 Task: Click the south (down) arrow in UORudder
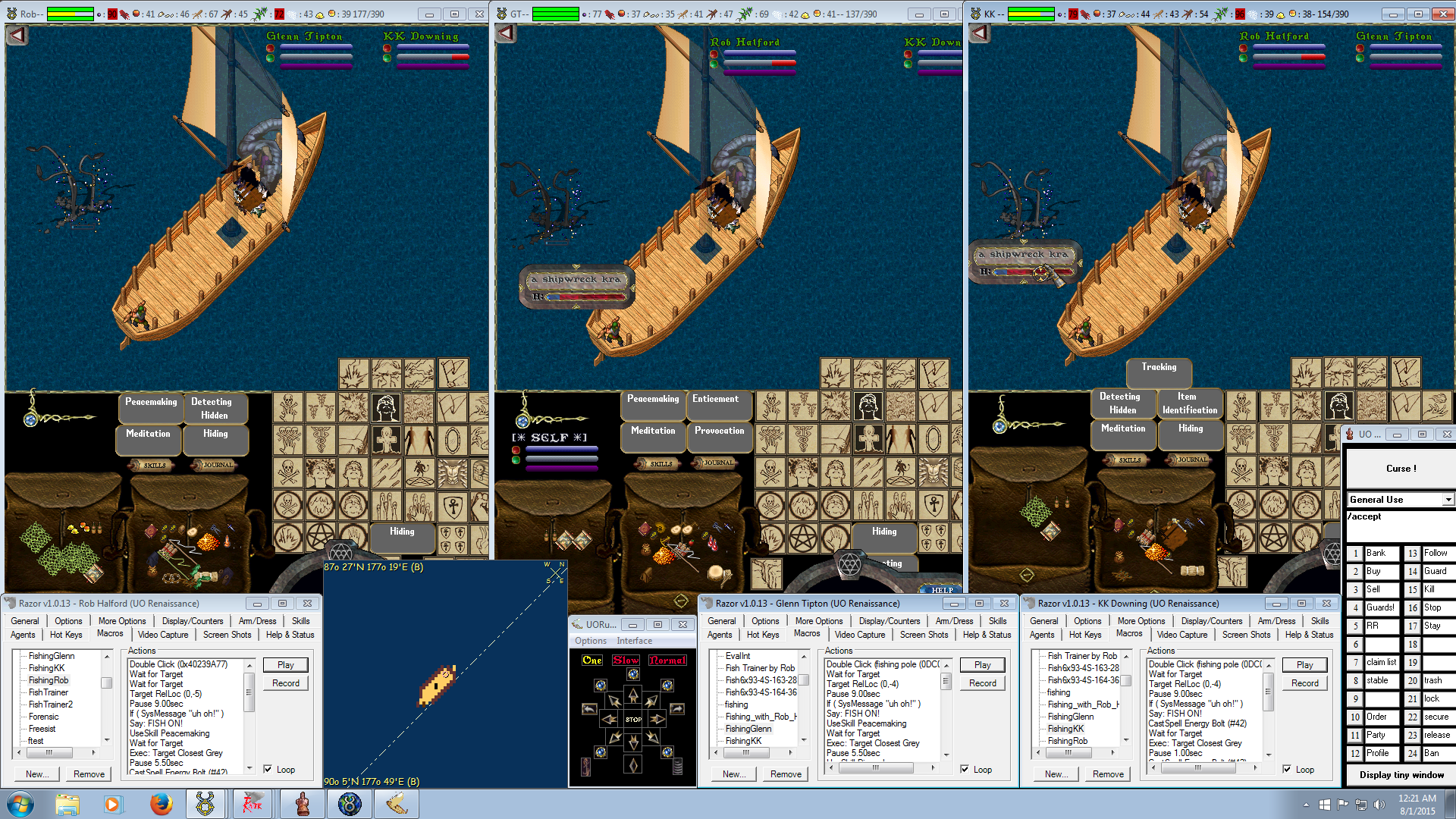pyautogui.click(x=633, y=742)
